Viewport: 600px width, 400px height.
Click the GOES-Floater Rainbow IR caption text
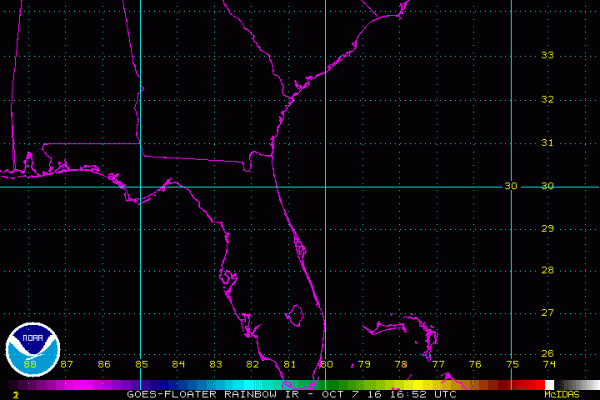click(x=290, y=394)
